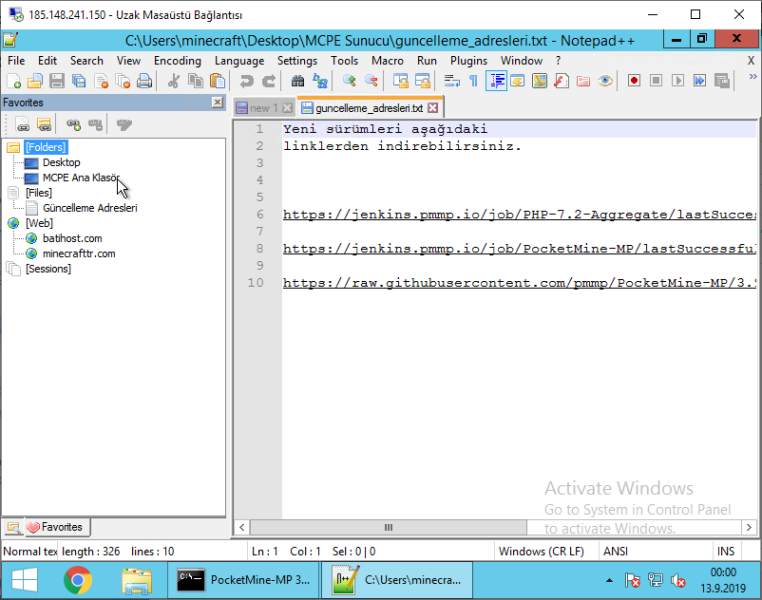
Task: Select Güncelleme Adresleri file favorite
Action: [x=90, y=208]
